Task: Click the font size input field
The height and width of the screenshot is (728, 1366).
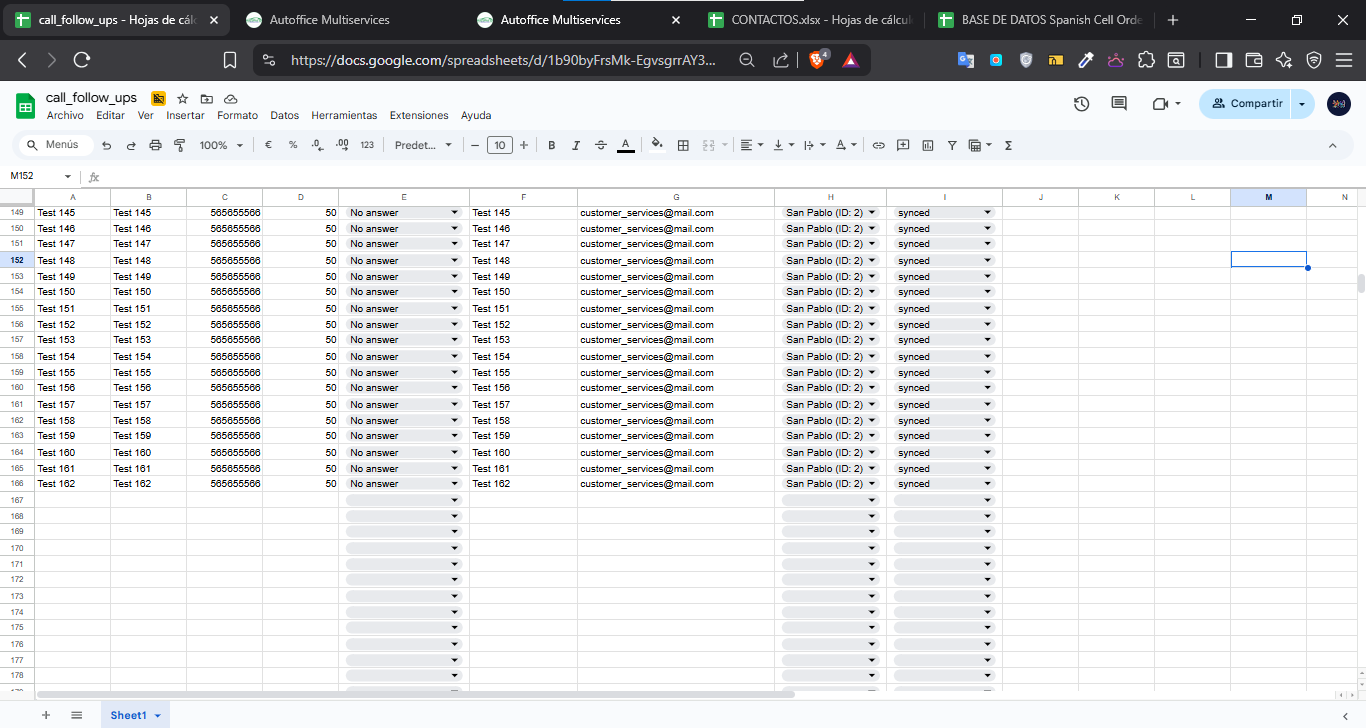Action: [499, 145]
